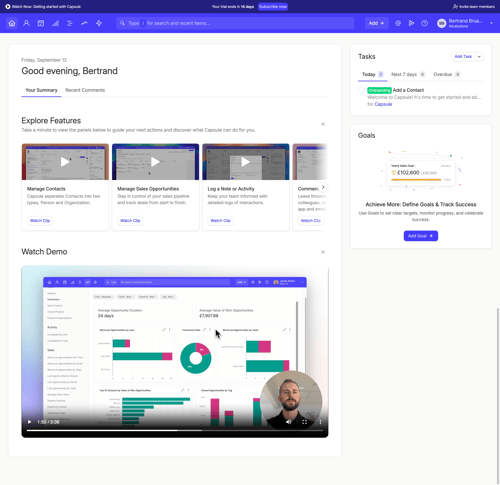This screenshot has width=500, height=485.
Task: Open the Workflow Automation lightning icon
Action: 99,23
